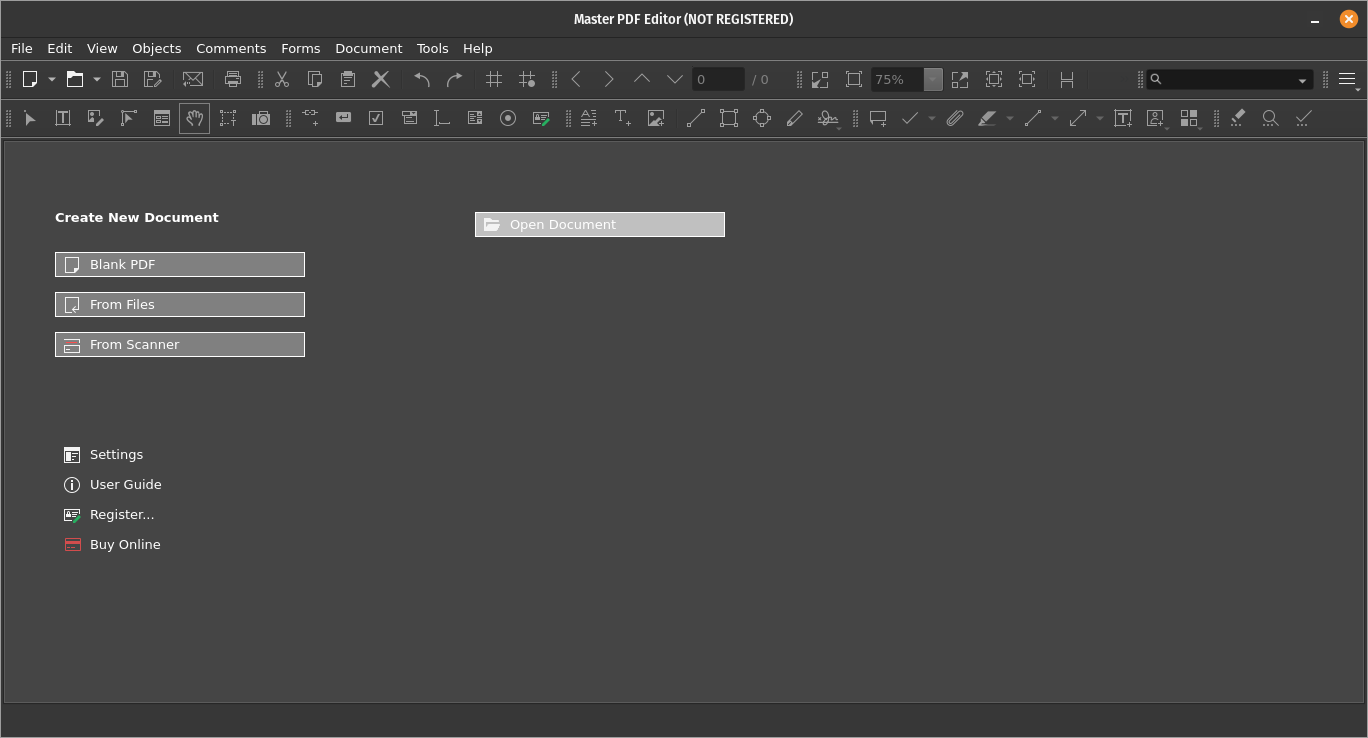Select the Edit Document arrow tool
1368x738 pixels.
coord(30,118)
